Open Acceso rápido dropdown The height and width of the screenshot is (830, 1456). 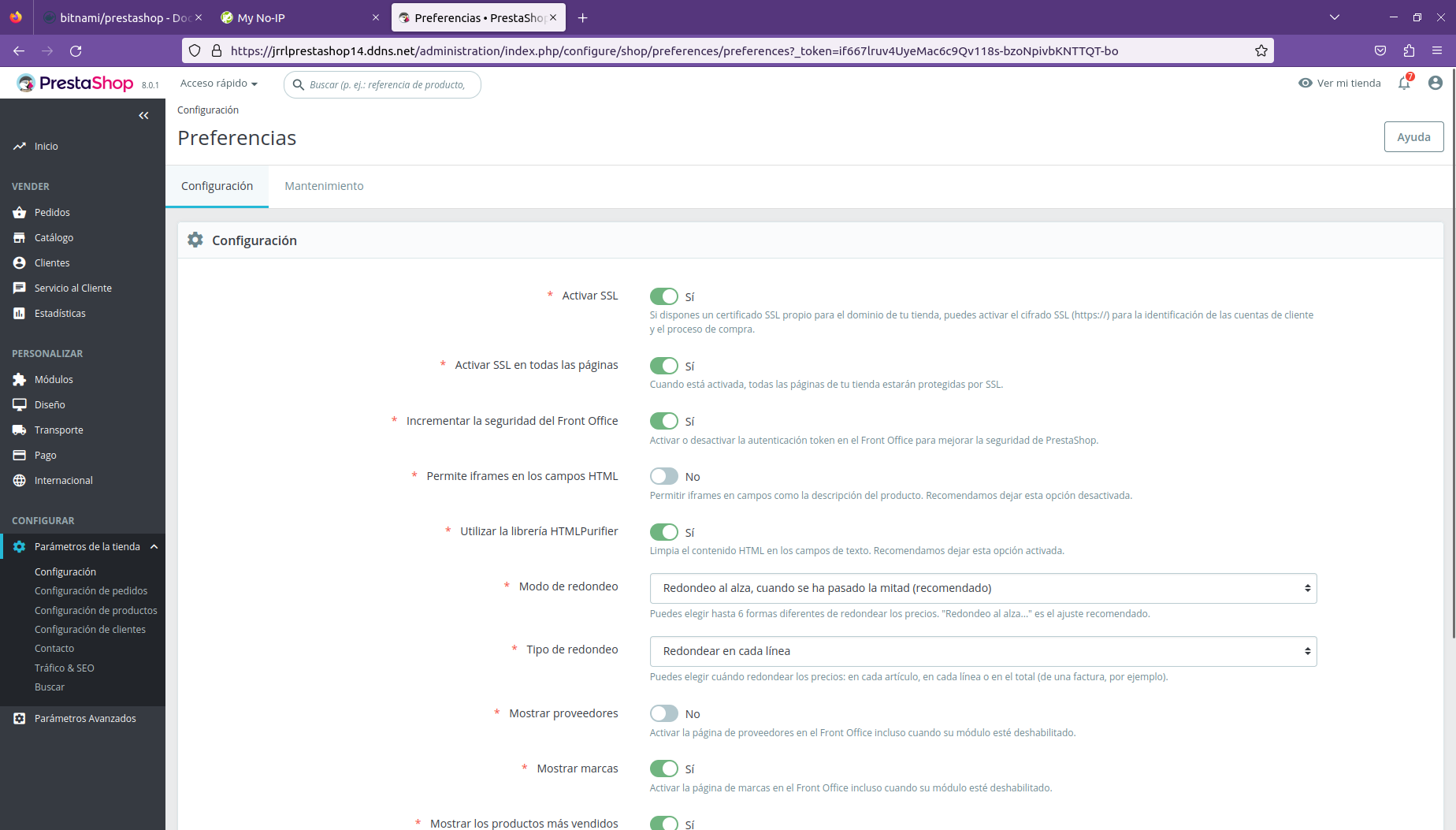[x=218, y=83]
